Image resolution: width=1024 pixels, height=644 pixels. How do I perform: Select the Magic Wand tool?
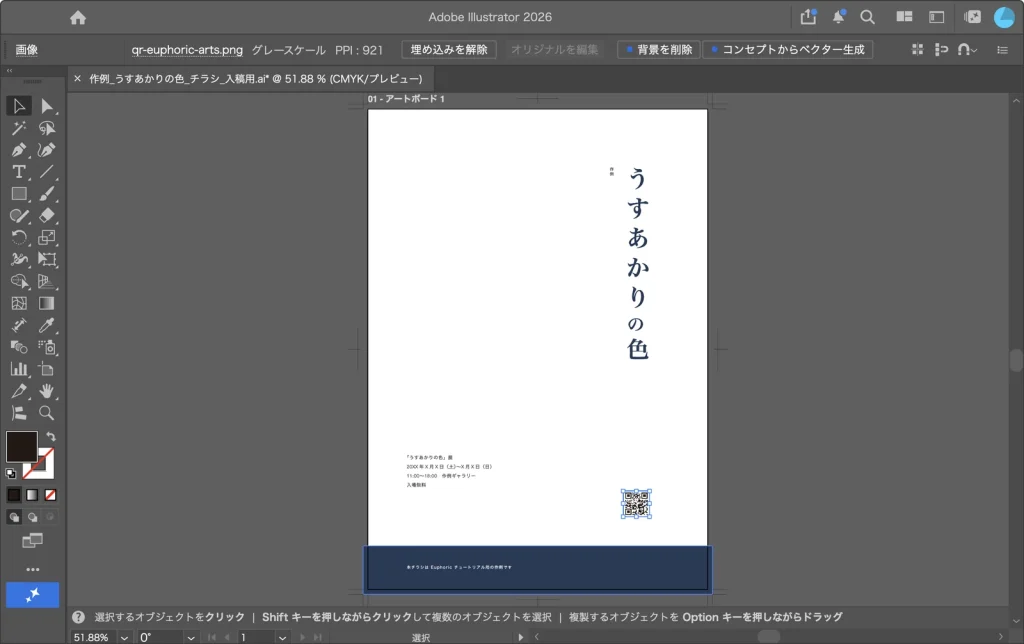pyautogui.click(x=19, y=128)
